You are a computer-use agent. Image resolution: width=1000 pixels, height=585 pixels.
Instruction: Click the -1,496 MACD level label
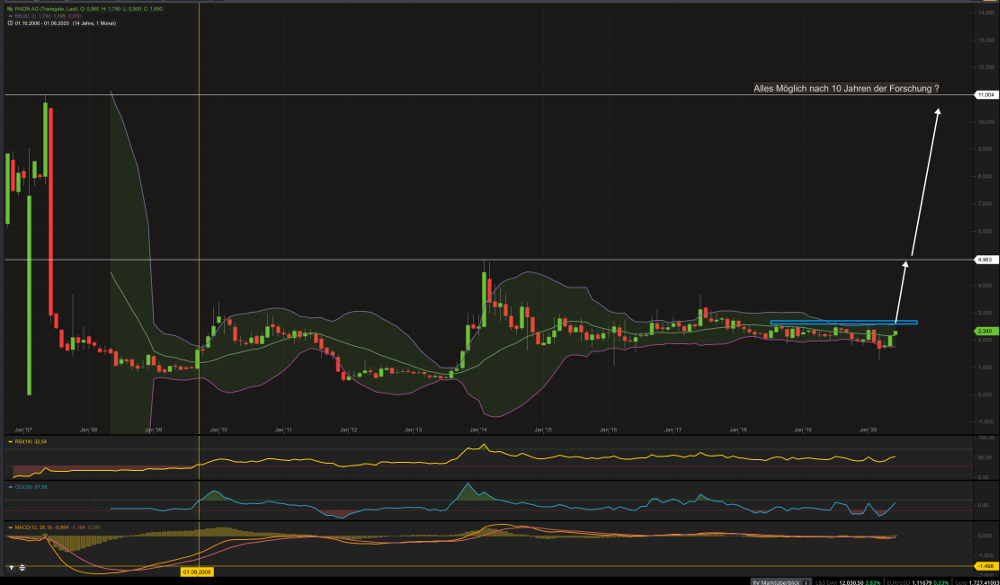point(985,566)
